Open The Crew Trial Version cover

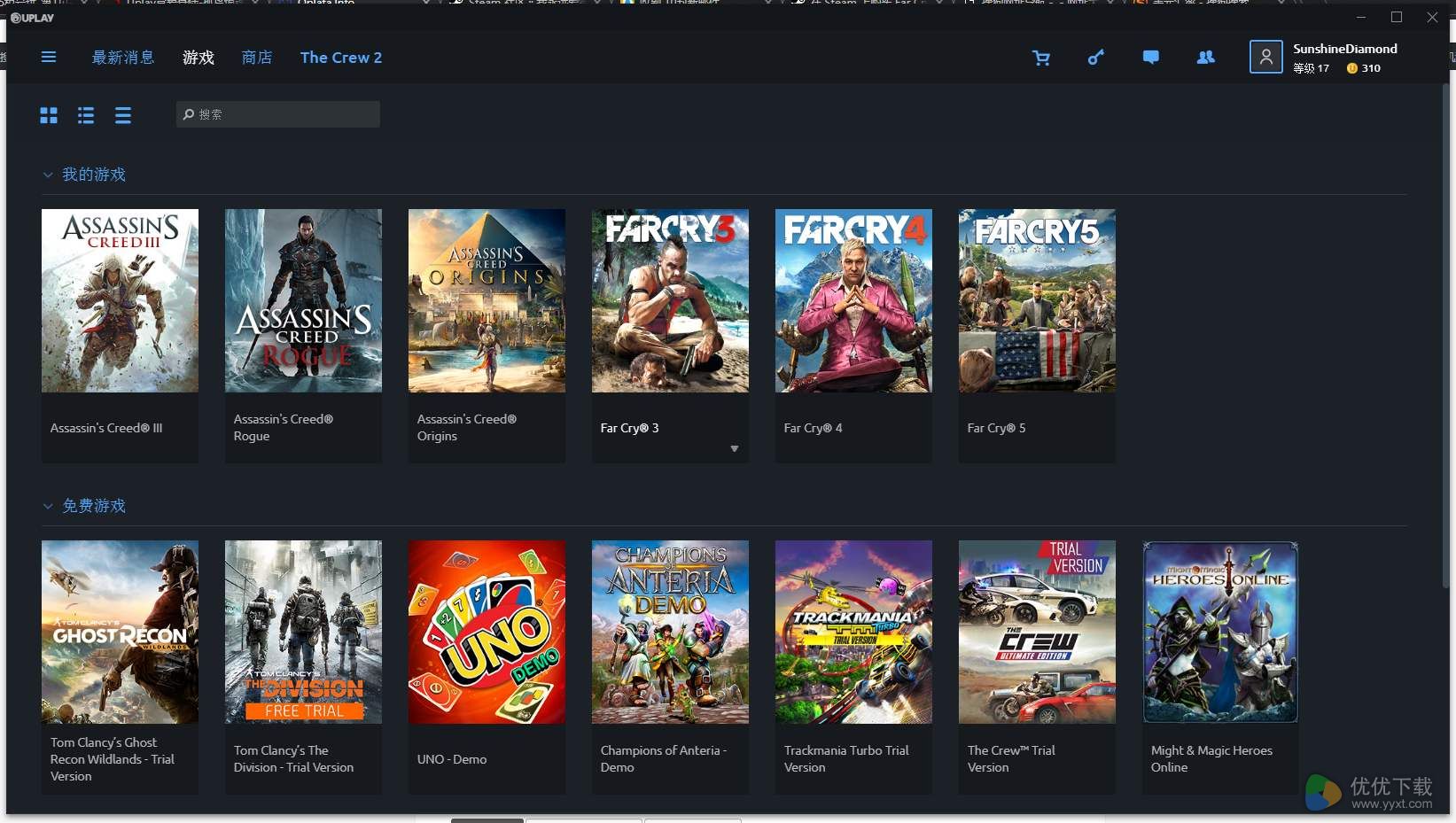coord(1037,633)
